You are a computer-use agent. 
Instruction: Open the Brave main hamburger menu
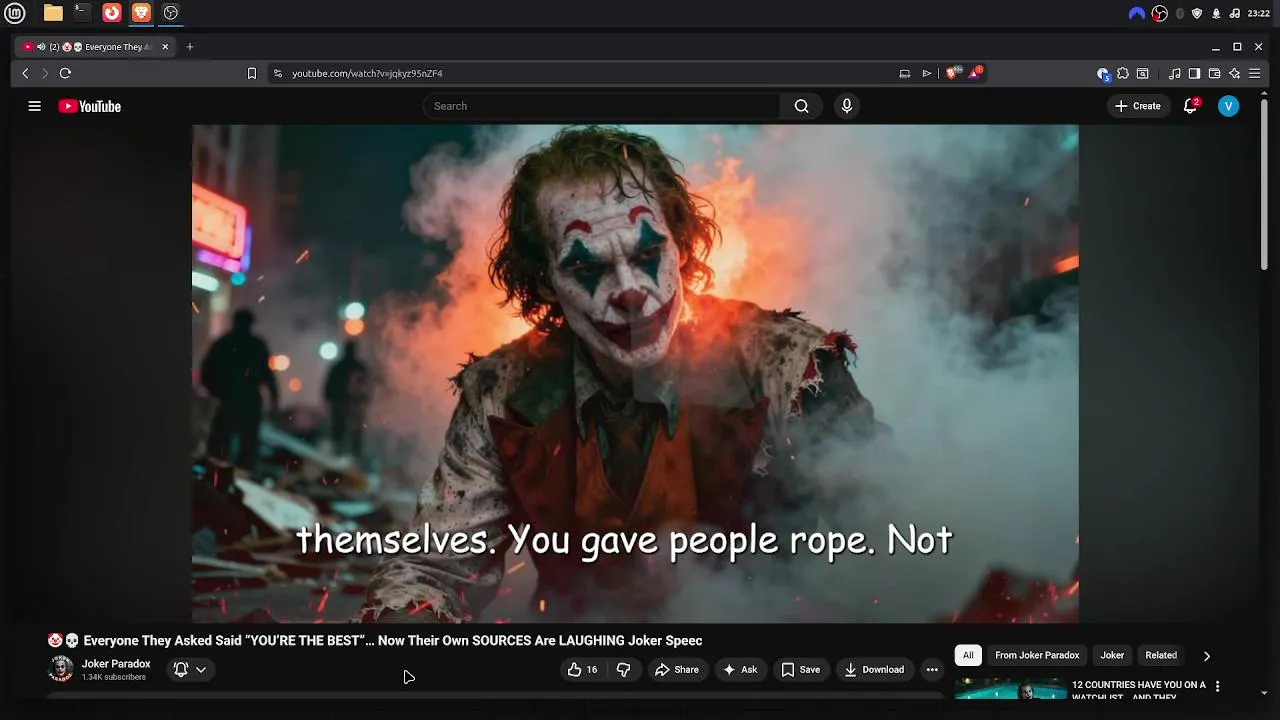coord(1255,73)
